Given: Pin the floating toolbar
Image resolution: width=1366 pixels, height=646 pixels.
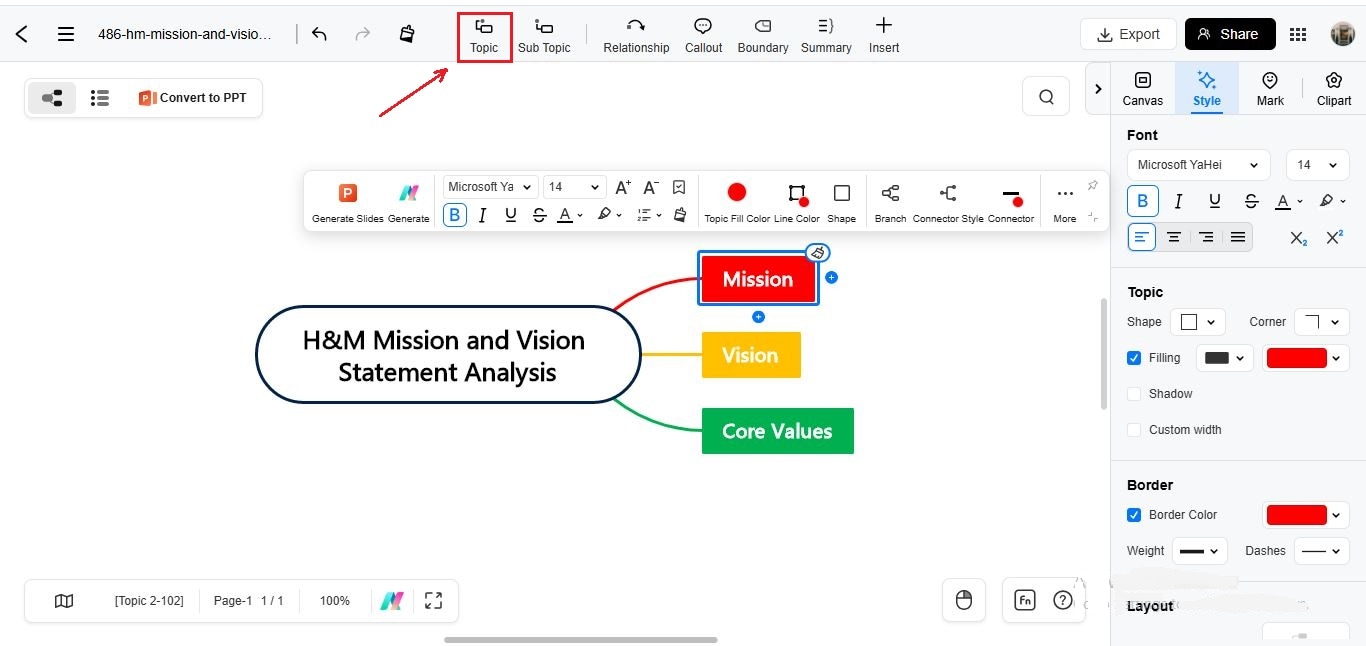Looking at the screenshot, I should pyautogui.click(x=1092, y=186).
